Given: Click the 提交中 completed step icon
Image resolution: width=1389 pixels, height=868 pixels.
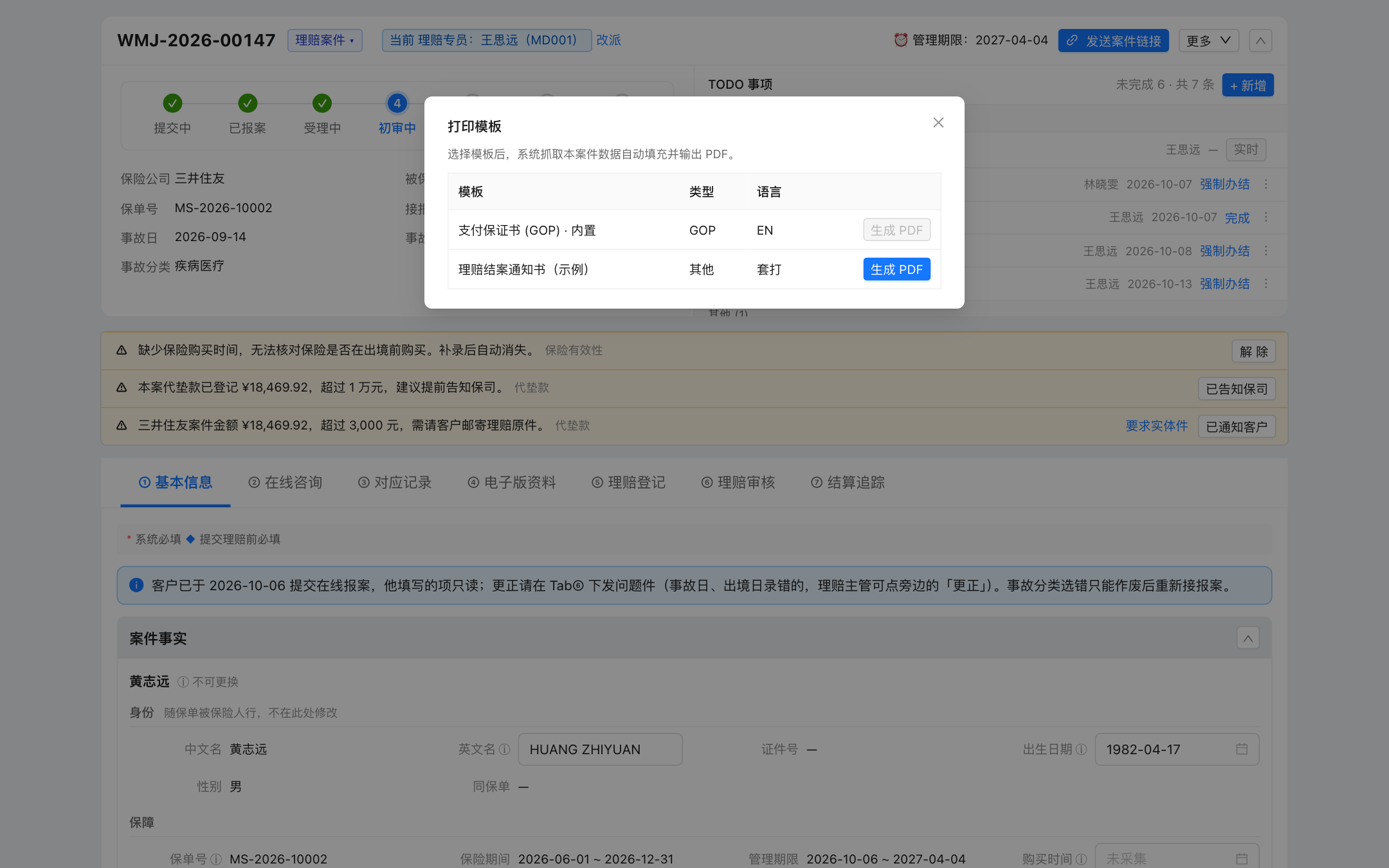Looking at the screenshot, I should [x=172, y=103].
